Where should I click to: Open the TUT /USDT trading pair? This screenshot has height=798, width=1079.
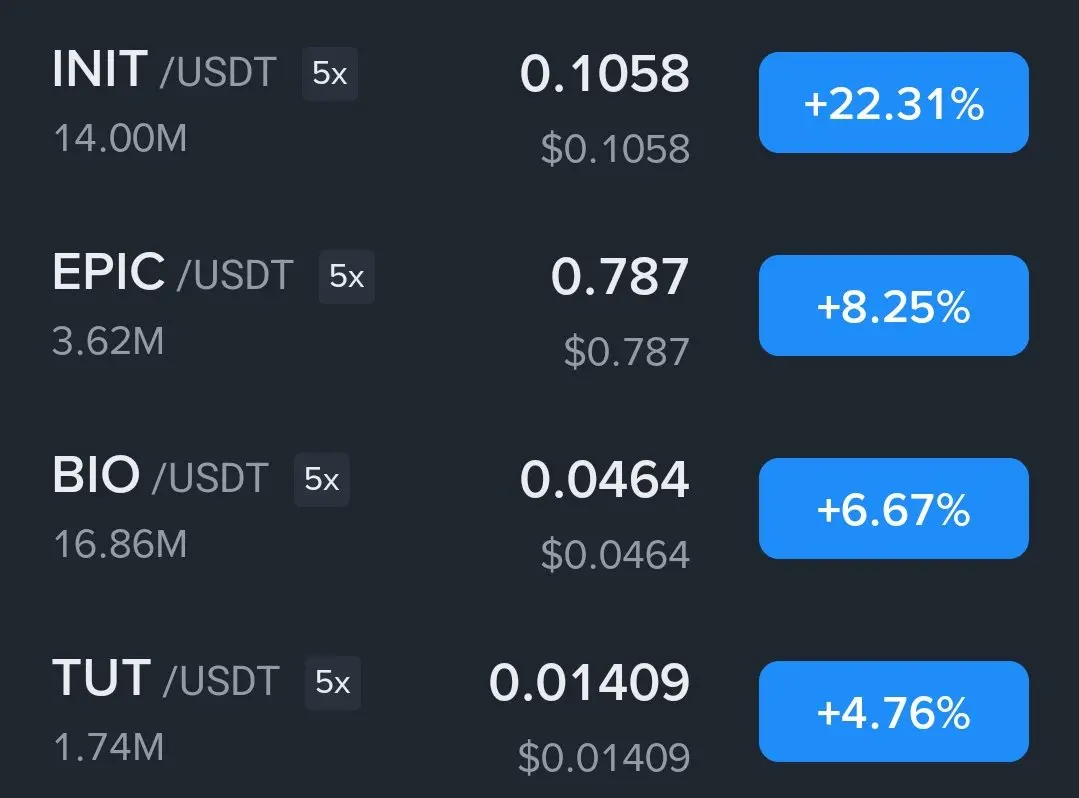pyautogui.click(x=166, y=679)
